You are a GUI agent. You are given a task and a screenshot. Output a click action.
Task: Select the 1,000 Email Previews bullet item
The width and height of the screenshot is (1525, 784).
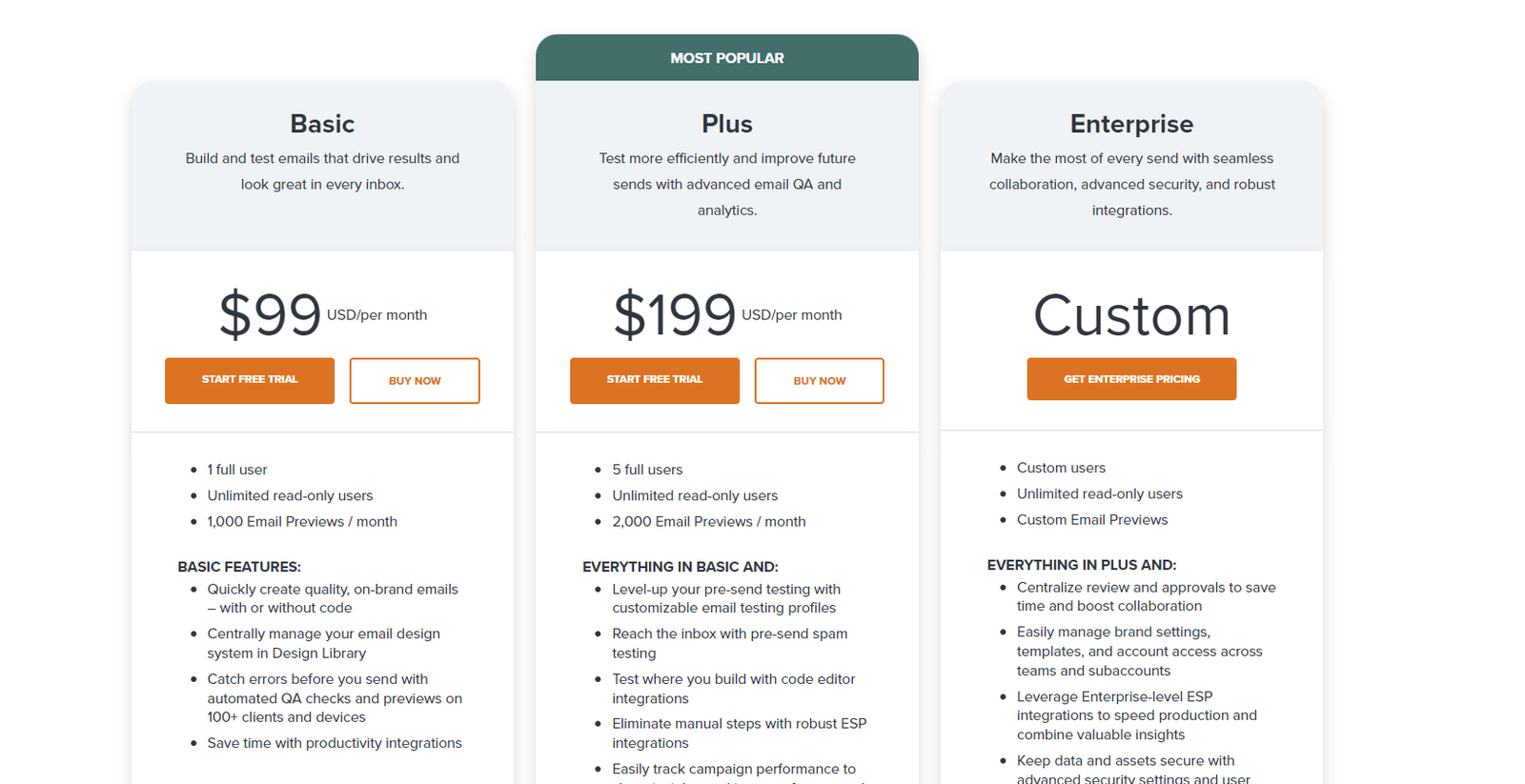(301, 521)
